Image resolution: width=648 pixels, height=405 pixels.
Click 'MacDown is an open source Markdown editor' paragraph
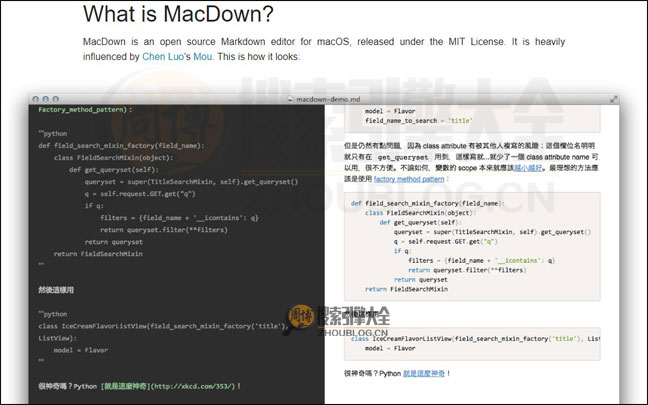click(x=324, y=49)
